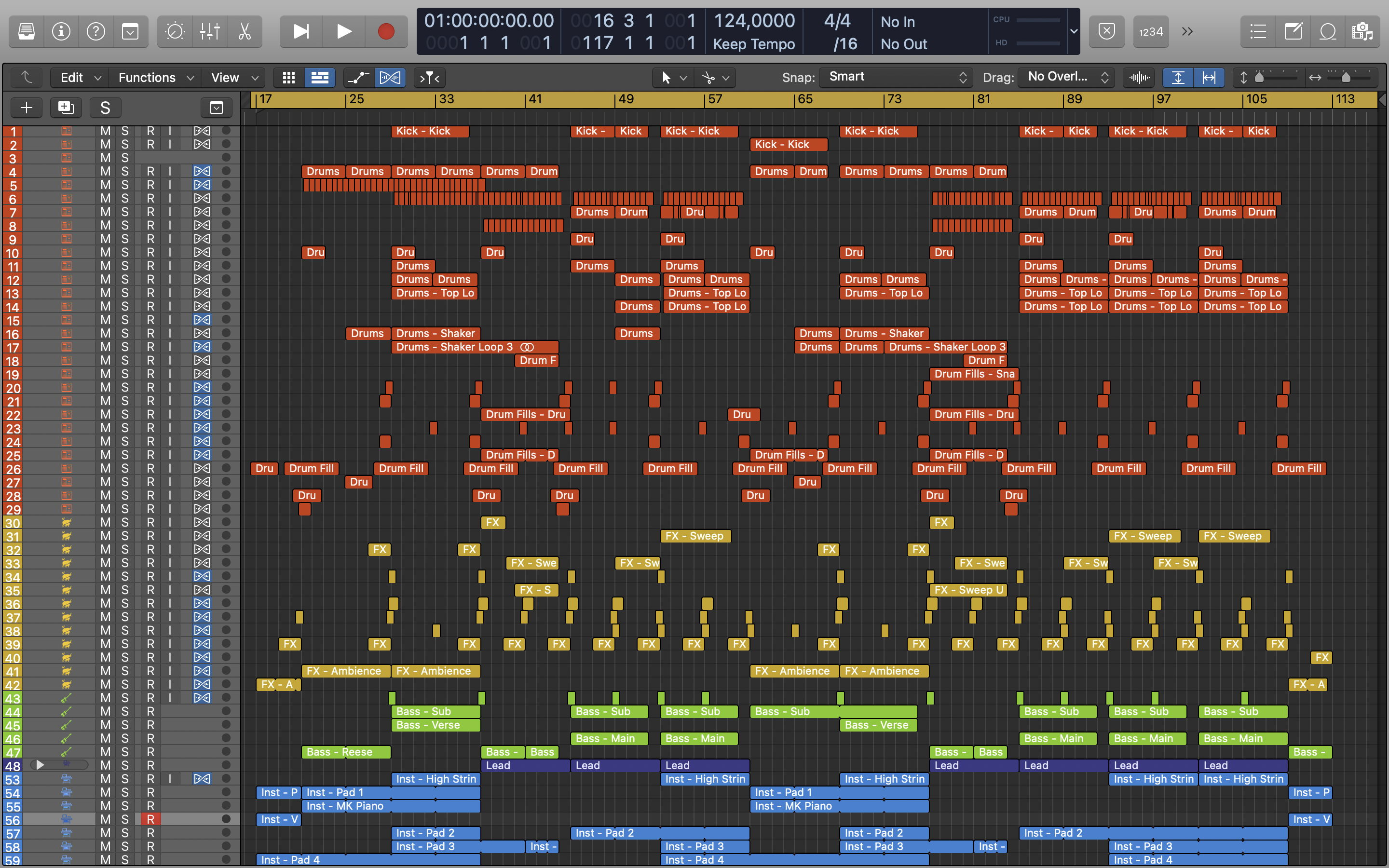Image resolution: width=1389 pixels, height=868 pixels.
Task: Open Smart Controls
Action: (x=175, y=31)
